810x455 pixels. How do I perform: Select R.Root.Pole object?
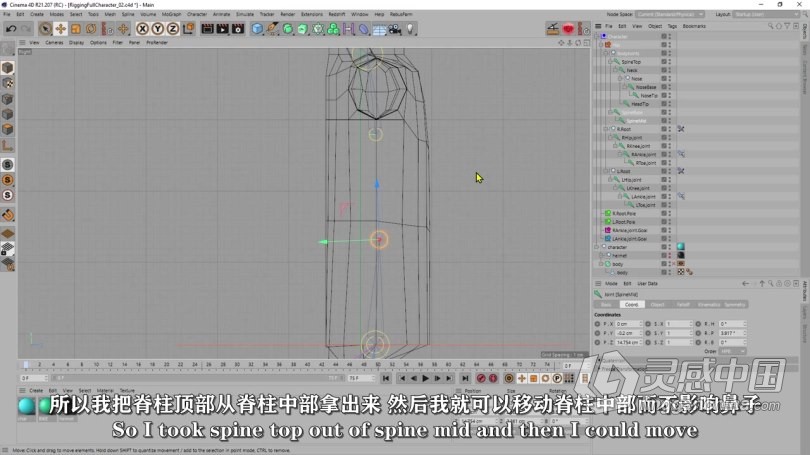click(624, 214)
